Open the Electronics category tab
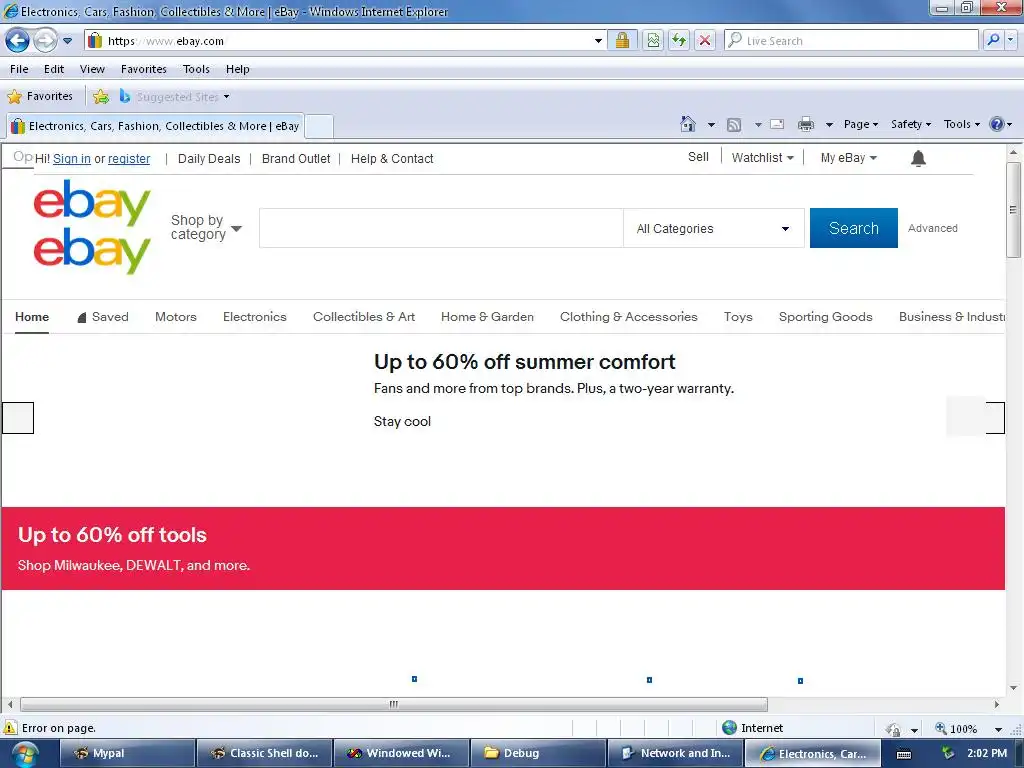This screenshot has height=768, width=1024. [x=255, y=317]
